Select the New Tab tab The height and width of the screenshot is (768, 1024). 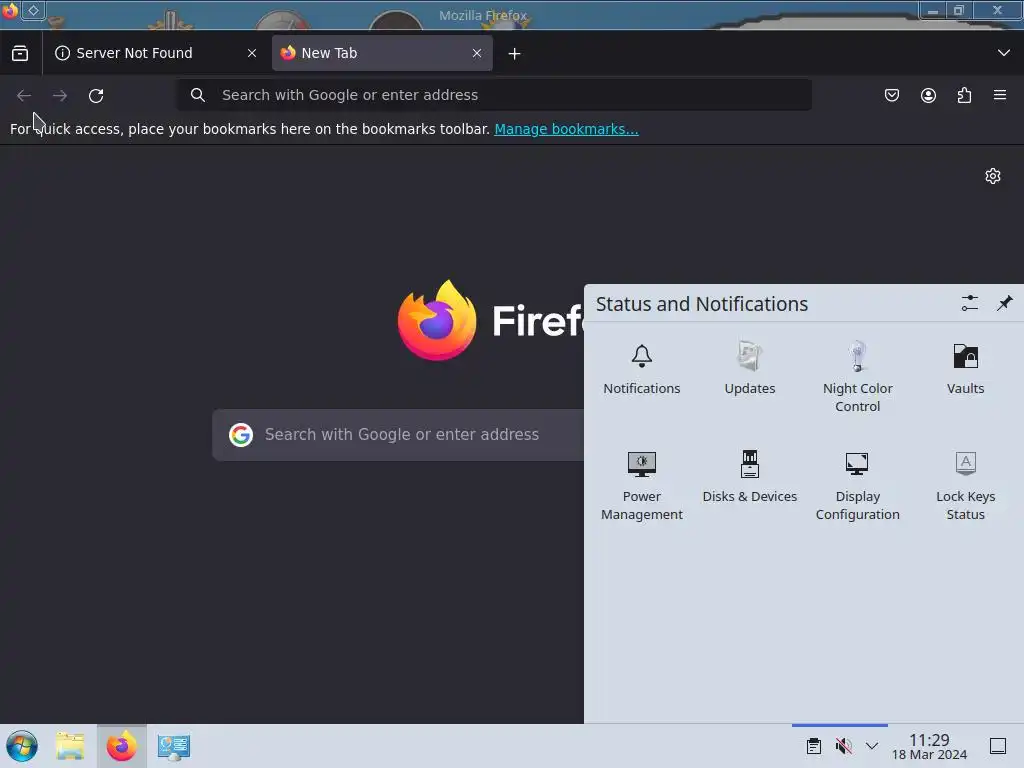click(382, 53)
